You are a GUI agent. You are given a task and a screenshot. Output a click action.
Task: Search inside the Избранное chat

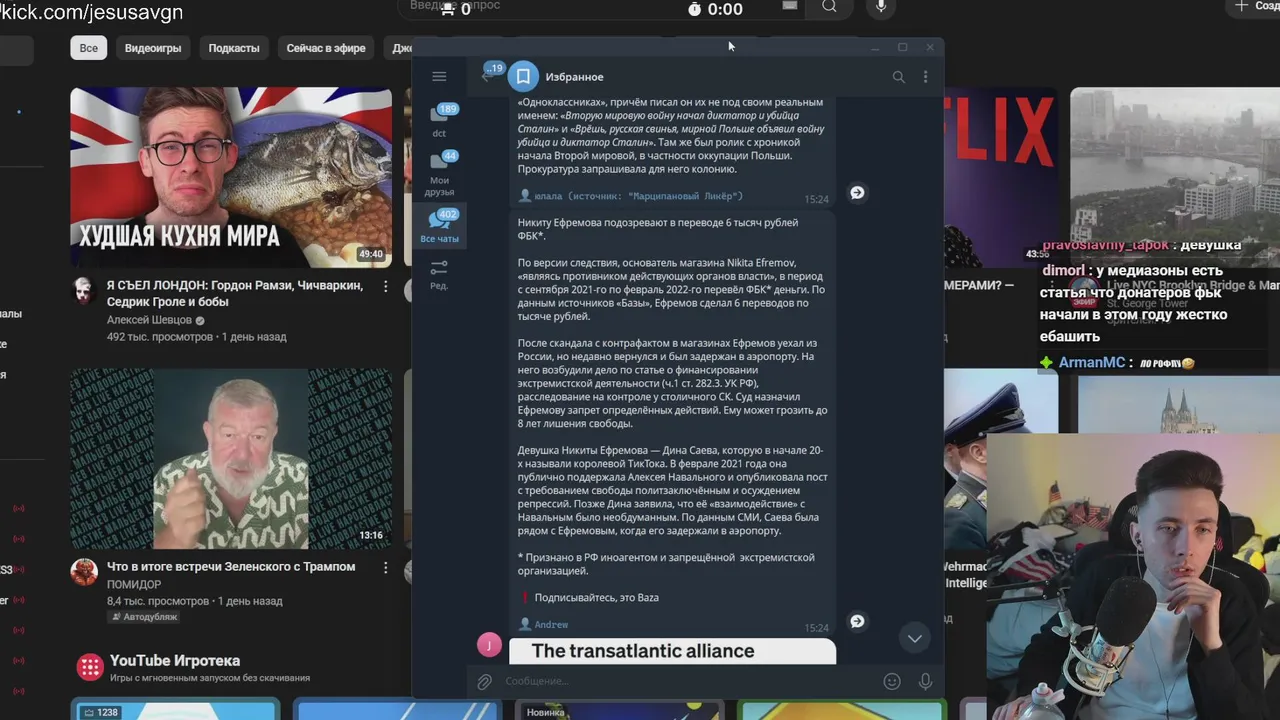[898, 77]
